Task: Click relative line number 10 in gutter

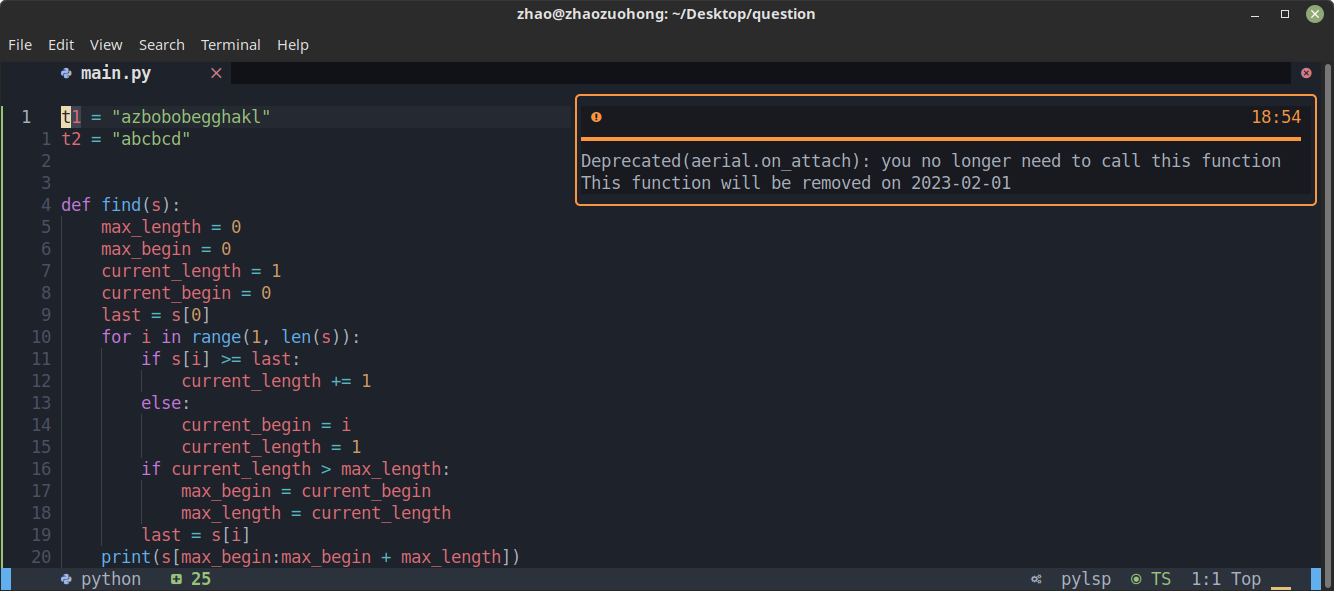Action: 41,337
